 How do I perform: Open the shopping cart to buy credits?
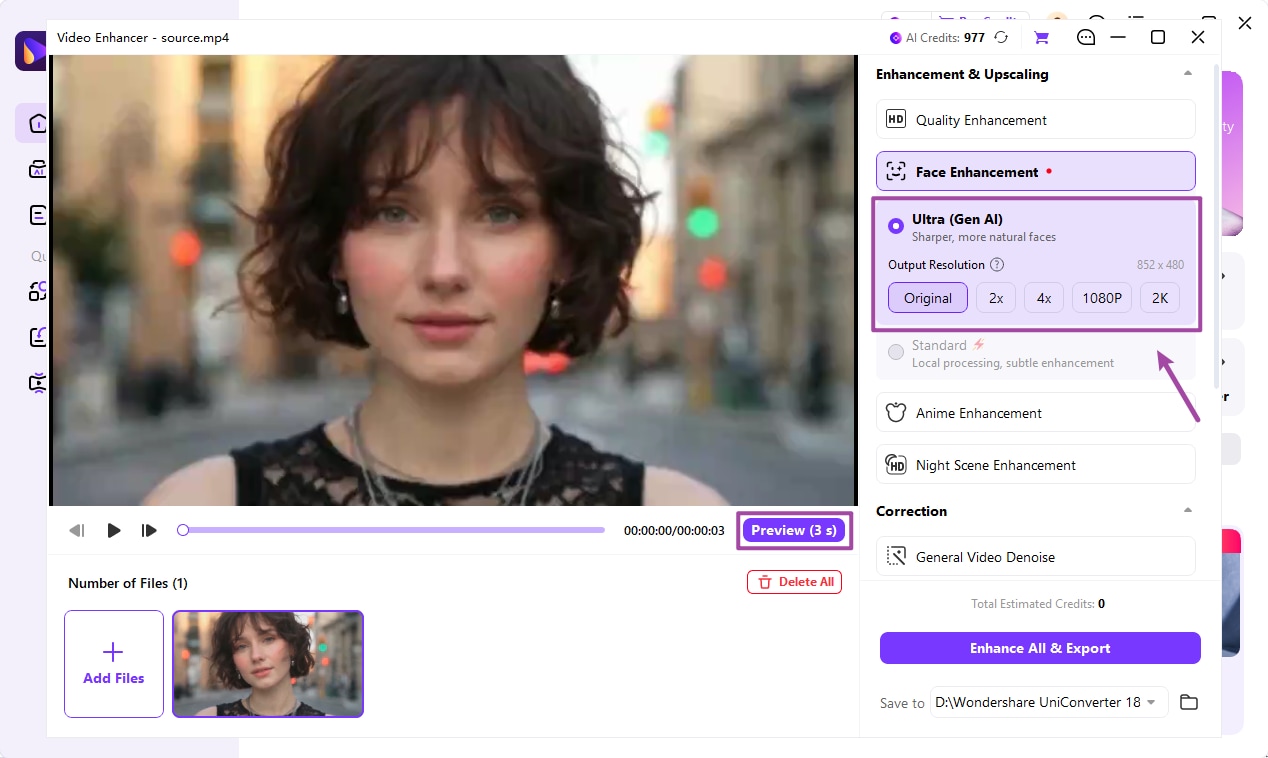[x=1041, y=38]
